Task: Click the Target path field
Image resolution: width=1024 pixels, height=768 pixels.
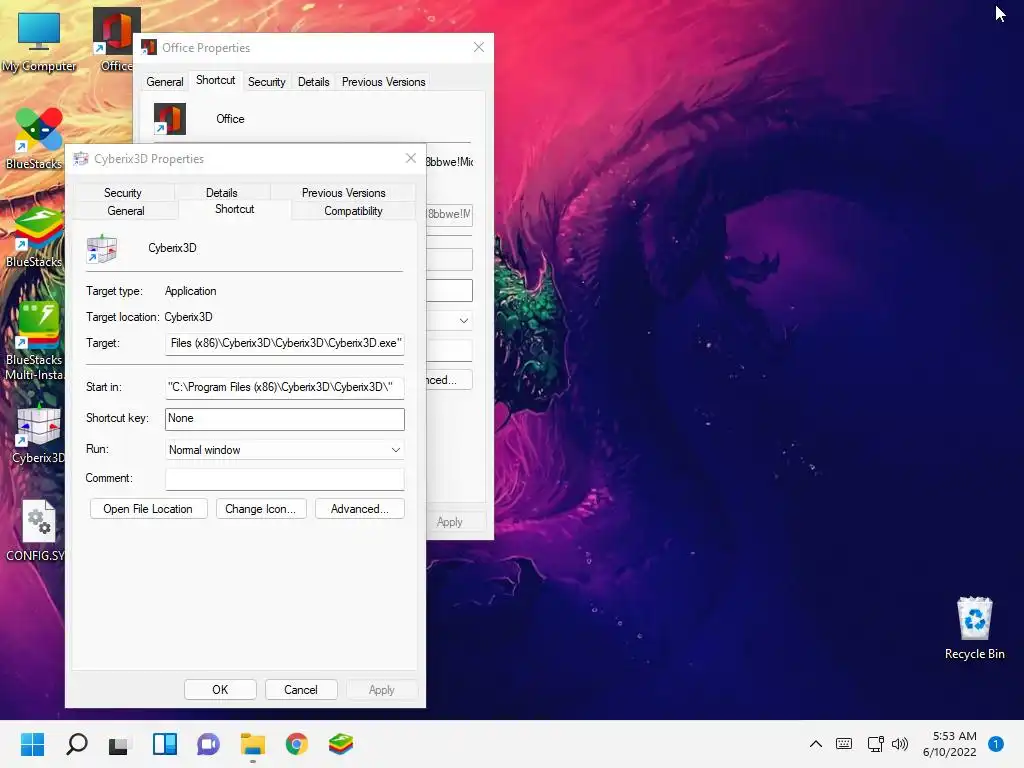Action: (x=285, y=344)
